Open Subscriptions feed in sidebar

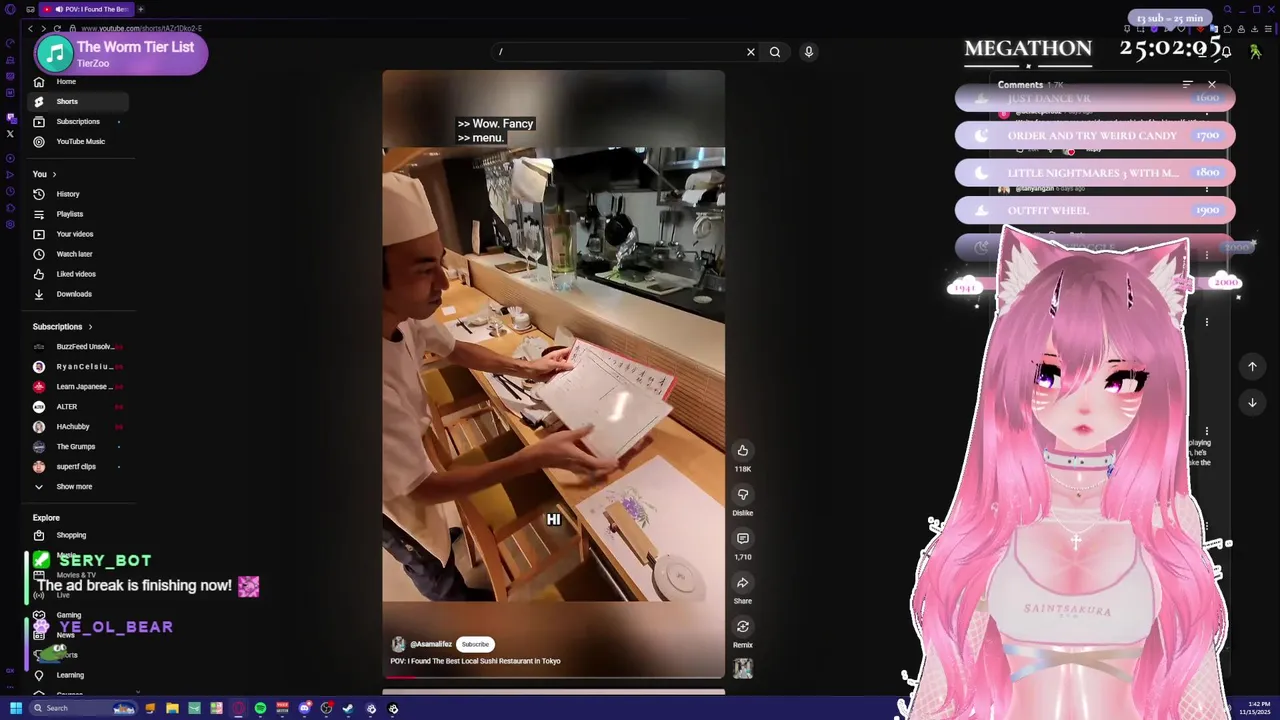[78, 121]
